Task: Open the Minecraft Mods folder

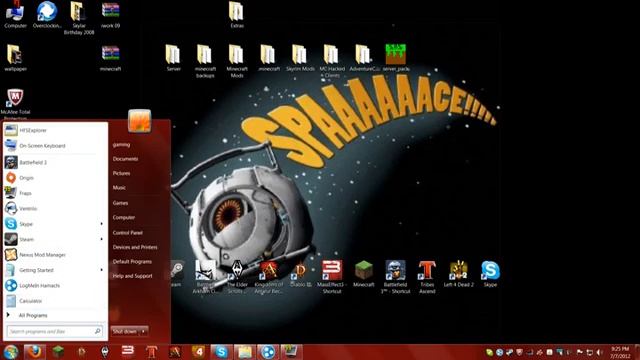Action: (237, 61)
